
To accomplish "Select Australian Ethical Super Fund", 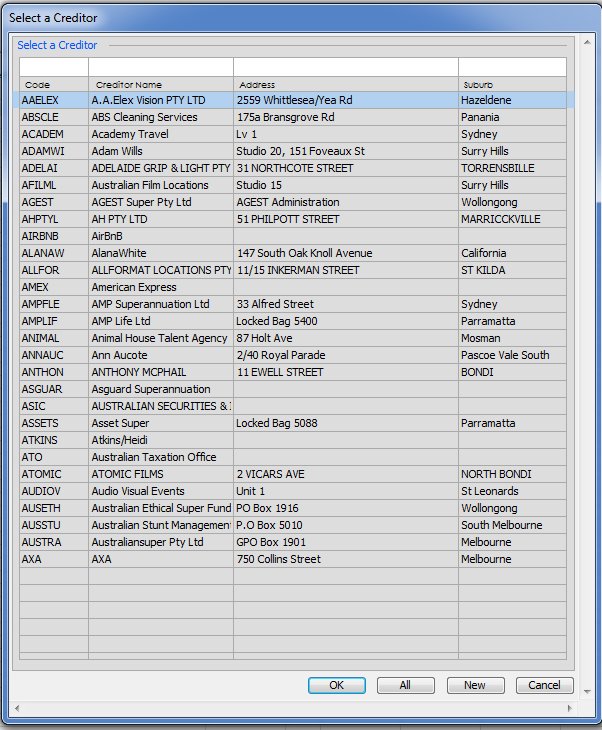I will tap(161, 508).
